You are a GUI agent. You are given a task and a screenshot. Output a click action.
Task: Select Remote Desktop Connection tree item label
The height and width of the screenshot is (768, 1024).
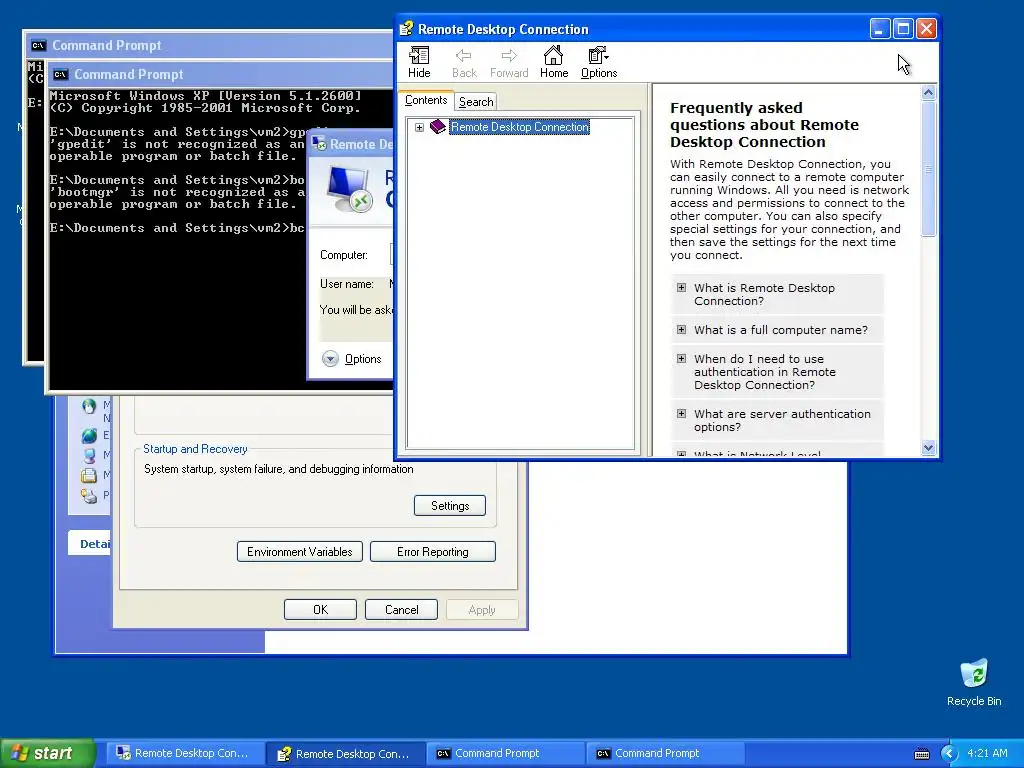point(520,127)
